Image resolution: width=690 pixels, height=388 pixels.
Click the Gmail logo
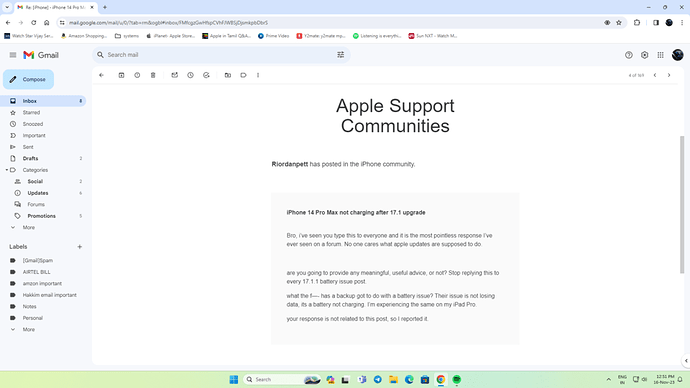click(x=41, y=55)
